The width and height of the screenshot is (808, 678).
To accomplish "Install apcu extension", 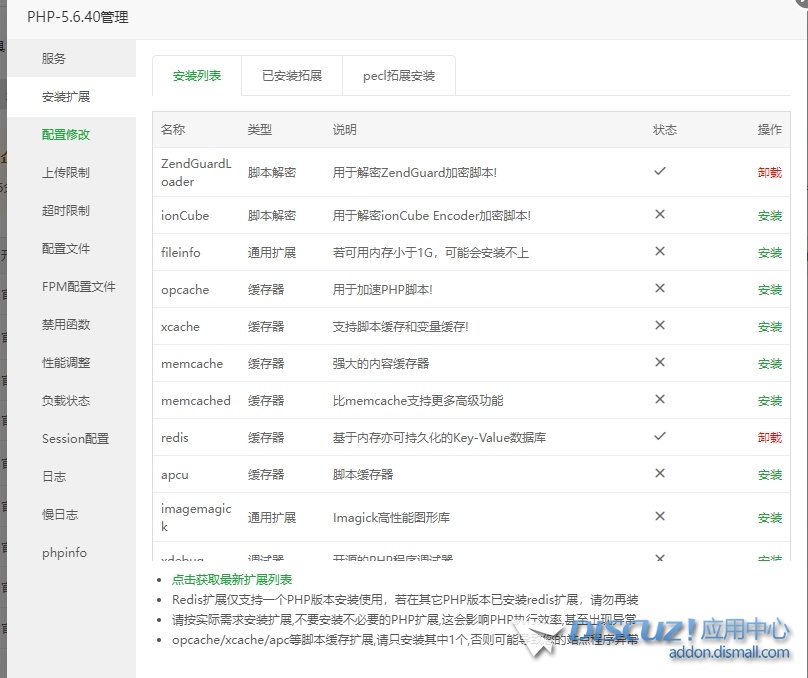I will tap(770, 475).
